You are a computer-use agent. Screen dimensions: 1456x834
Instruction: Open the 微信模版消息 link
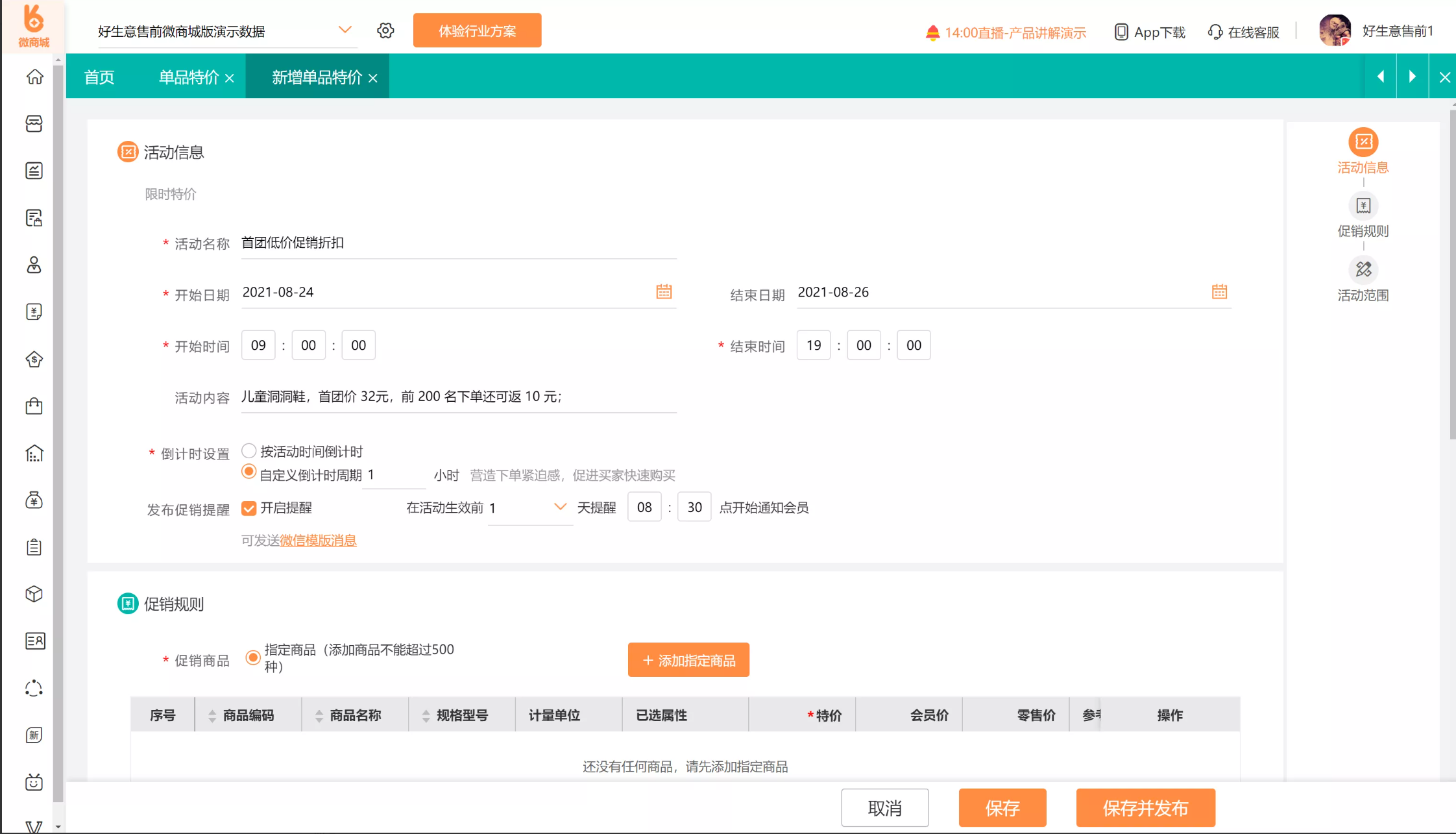tap(318, 540)
